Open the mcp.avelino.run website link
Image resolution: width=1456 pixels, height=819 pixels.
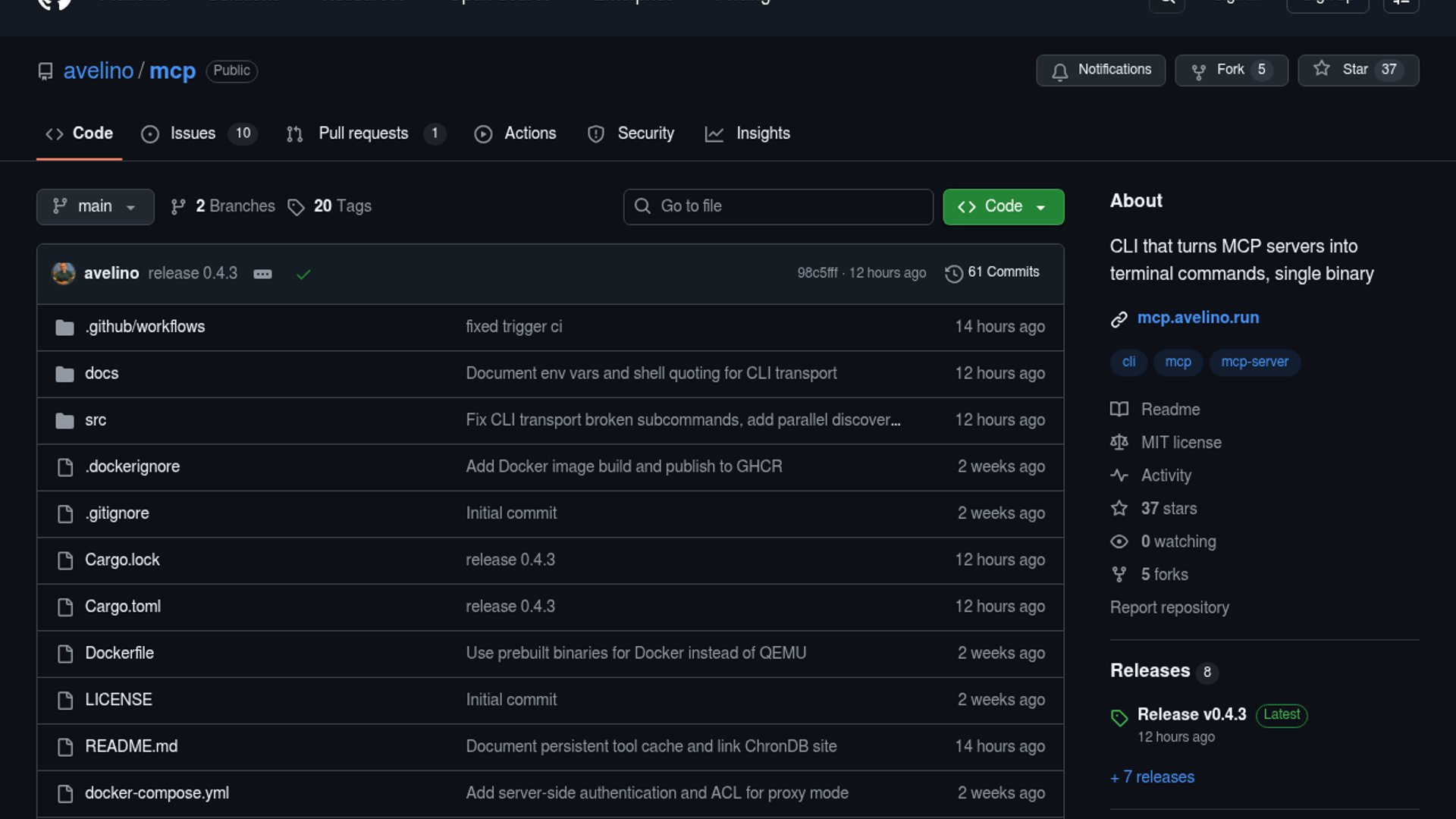click(x=1197, y=318)
